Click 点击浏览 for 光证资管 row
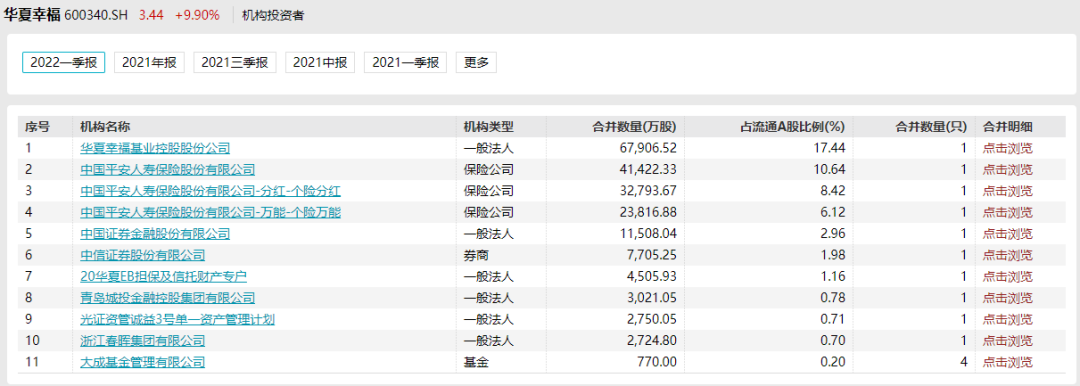The image size is (1080, 386). (1008, 319)
